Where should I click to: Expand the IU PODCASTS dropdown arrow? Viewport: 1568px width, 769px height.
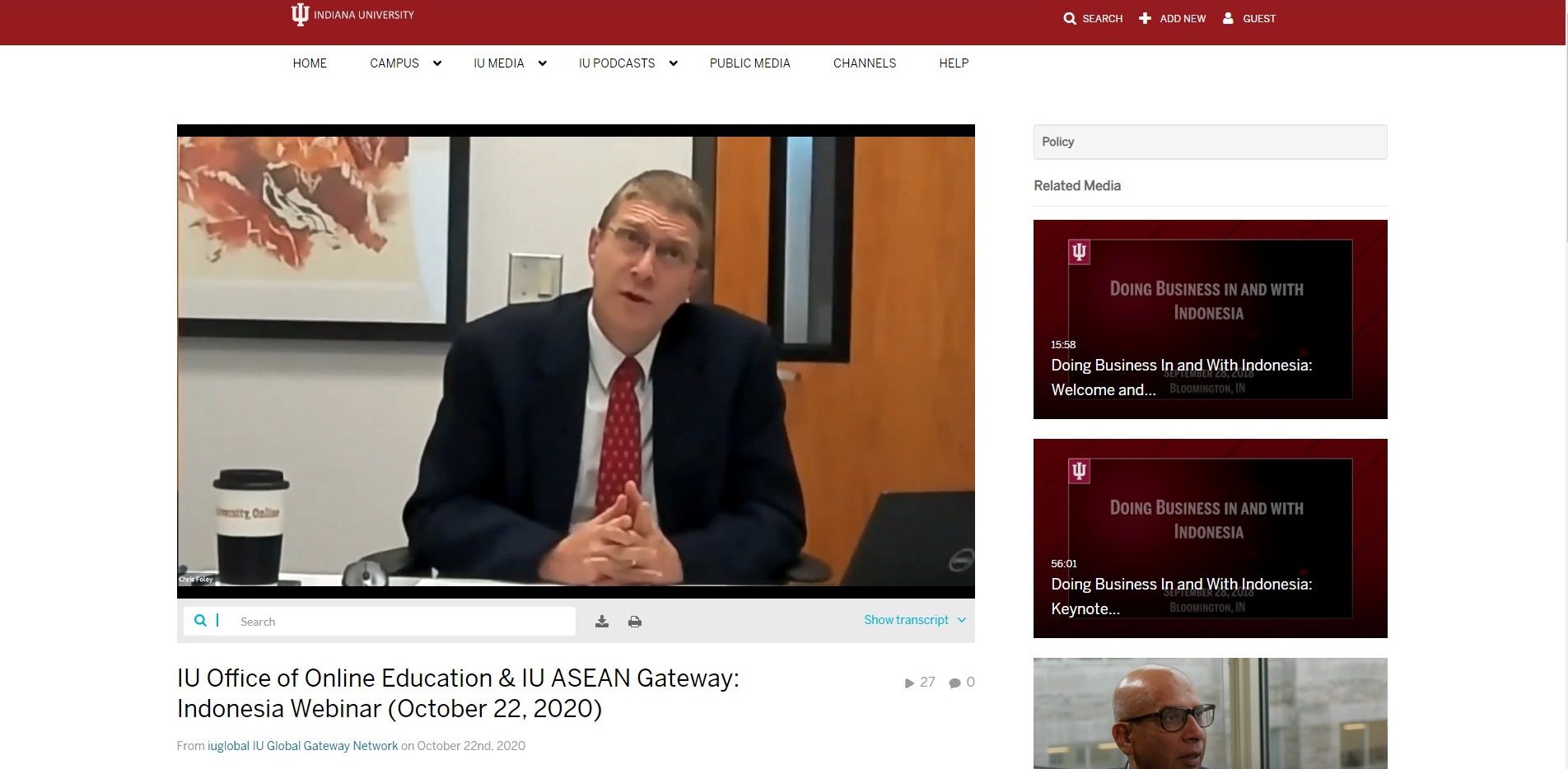pos(673,63)
